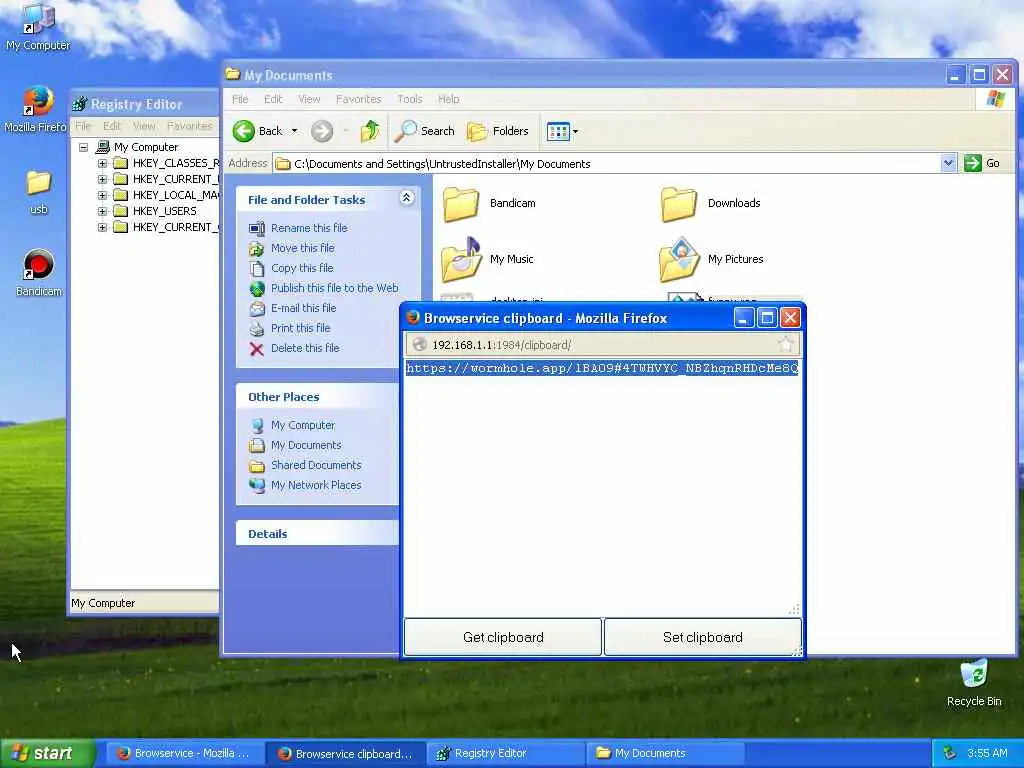Click E-mail this file task

pos(304,308)
